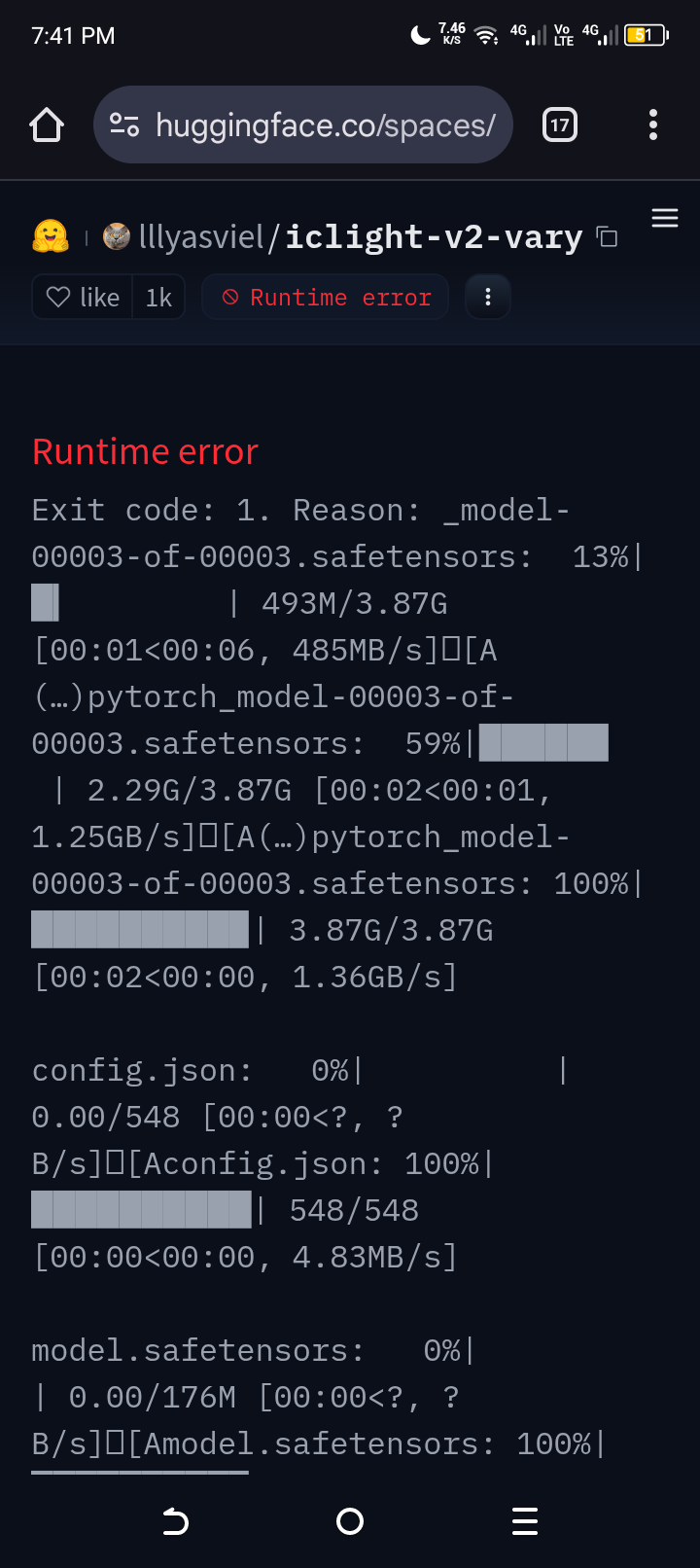Open the lllyasviel profile link
This screenshot has width=700, height=1568.
pyautogui.click(x=200, y=236)
